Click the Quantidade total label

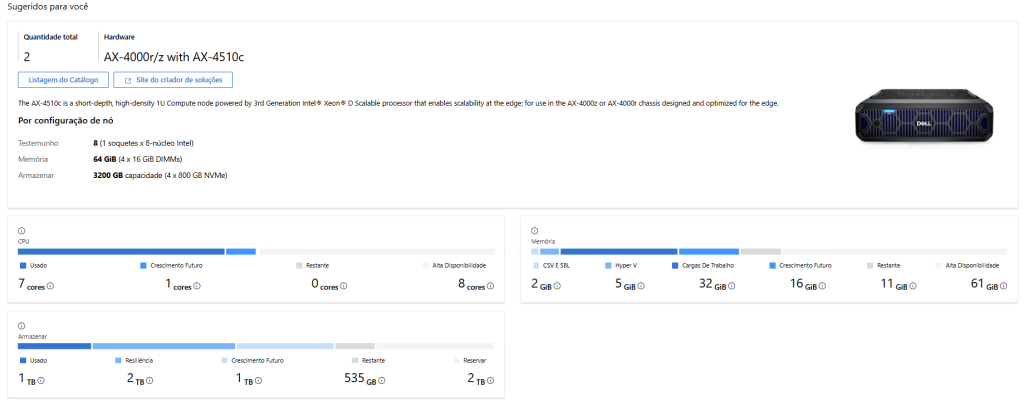tap(51, 37)
